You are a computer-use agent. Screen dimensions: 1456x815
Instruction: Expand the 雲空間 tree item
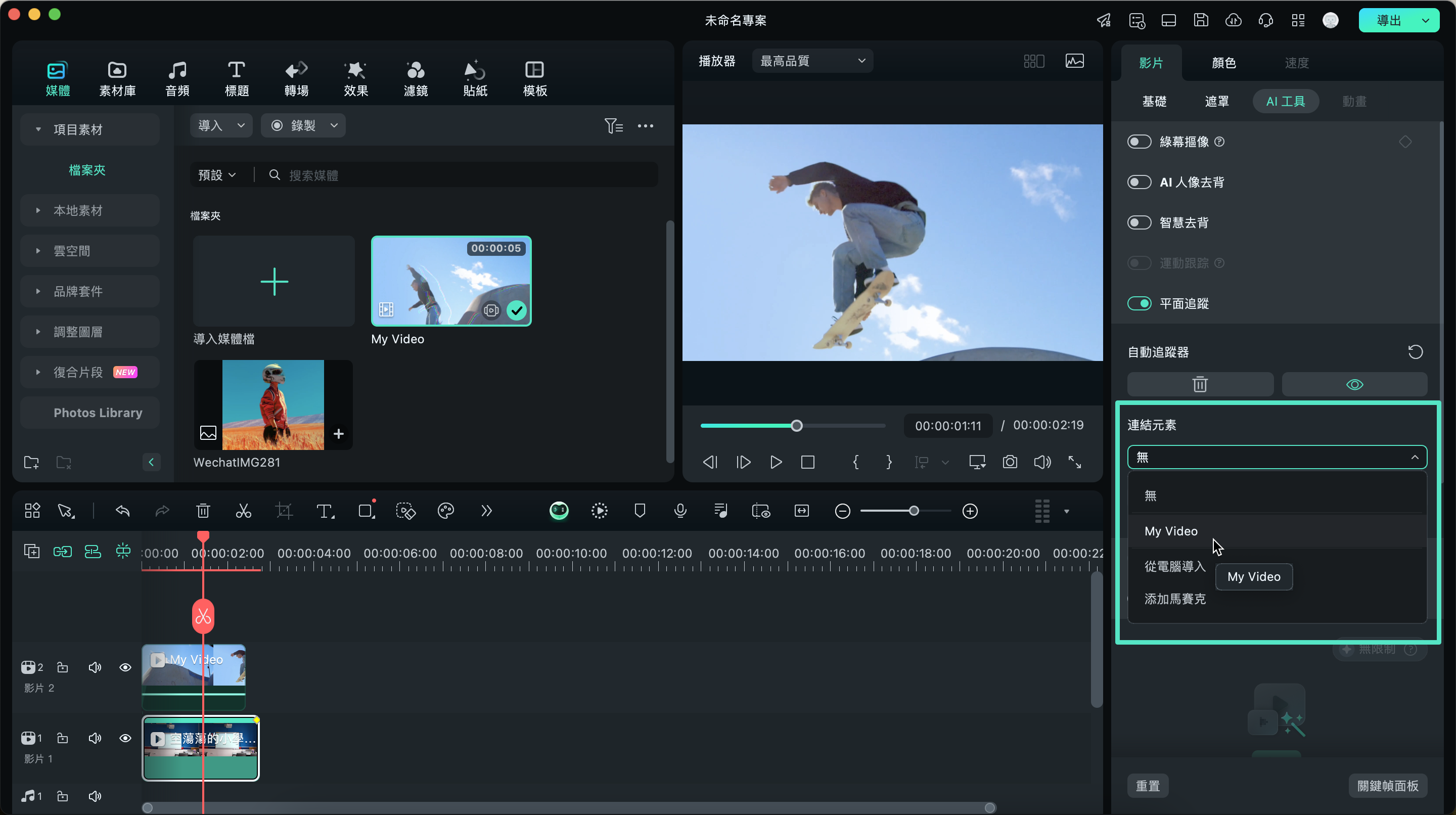[89, 251]
